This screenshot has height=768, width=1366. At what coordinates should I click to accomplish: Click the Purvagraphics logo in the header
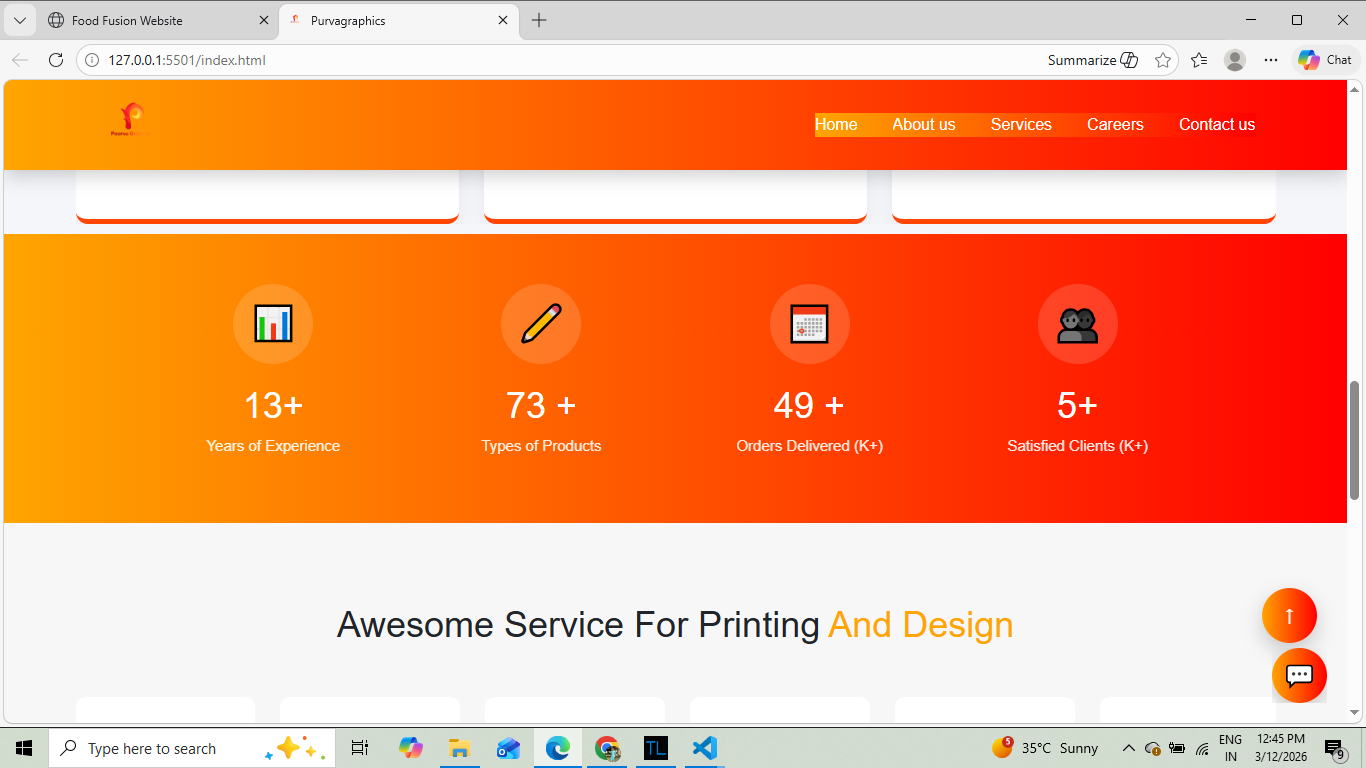pyautogui.click(x=131, y=120)
